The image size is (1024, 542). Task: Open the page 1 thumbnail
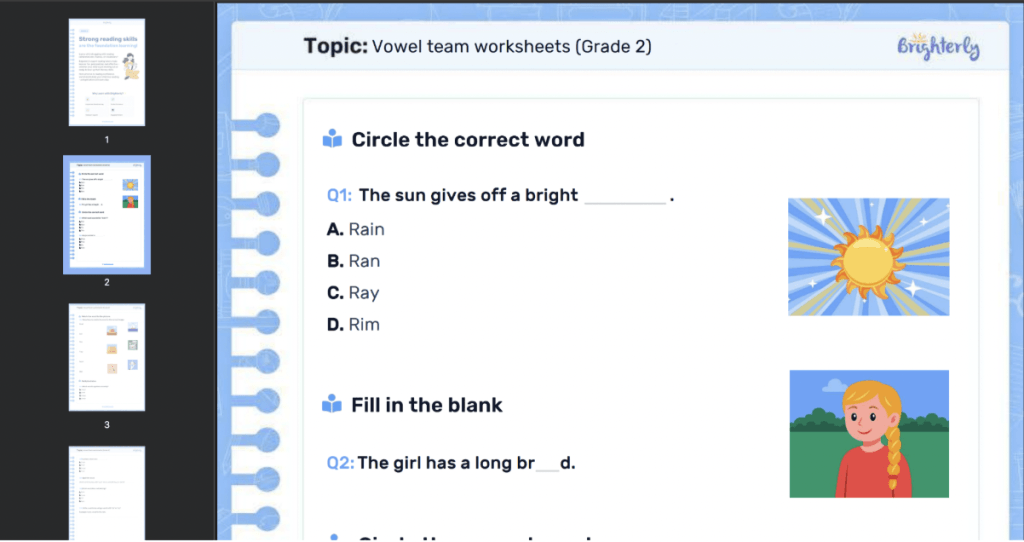pyautogui.click(x=107, y=72)
